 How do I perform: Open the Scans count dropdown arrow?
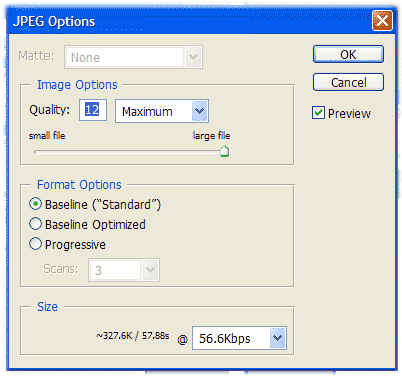coord(150,270)
